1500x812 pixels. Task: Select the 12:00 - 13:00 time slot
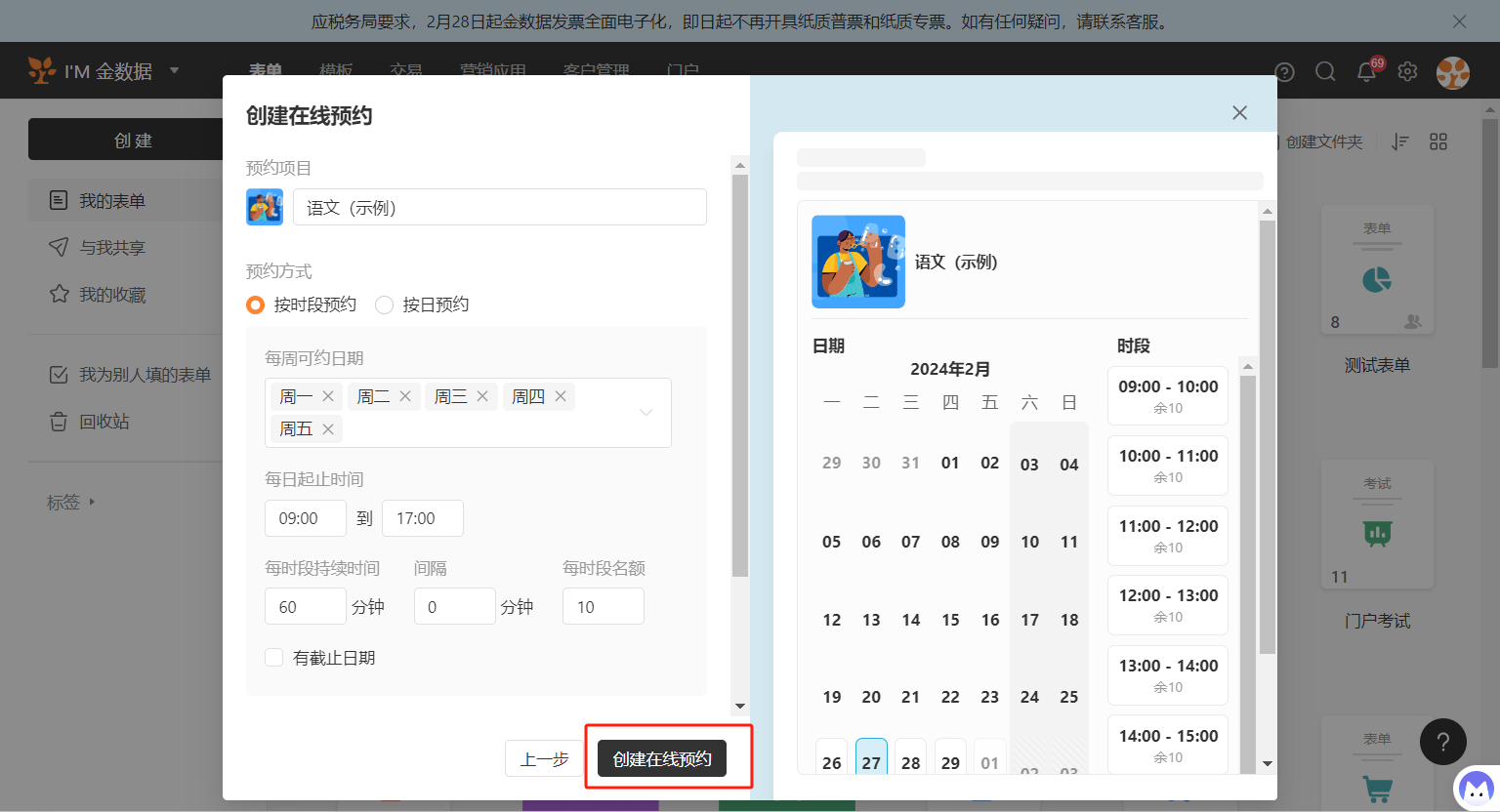click(1168, 605)
